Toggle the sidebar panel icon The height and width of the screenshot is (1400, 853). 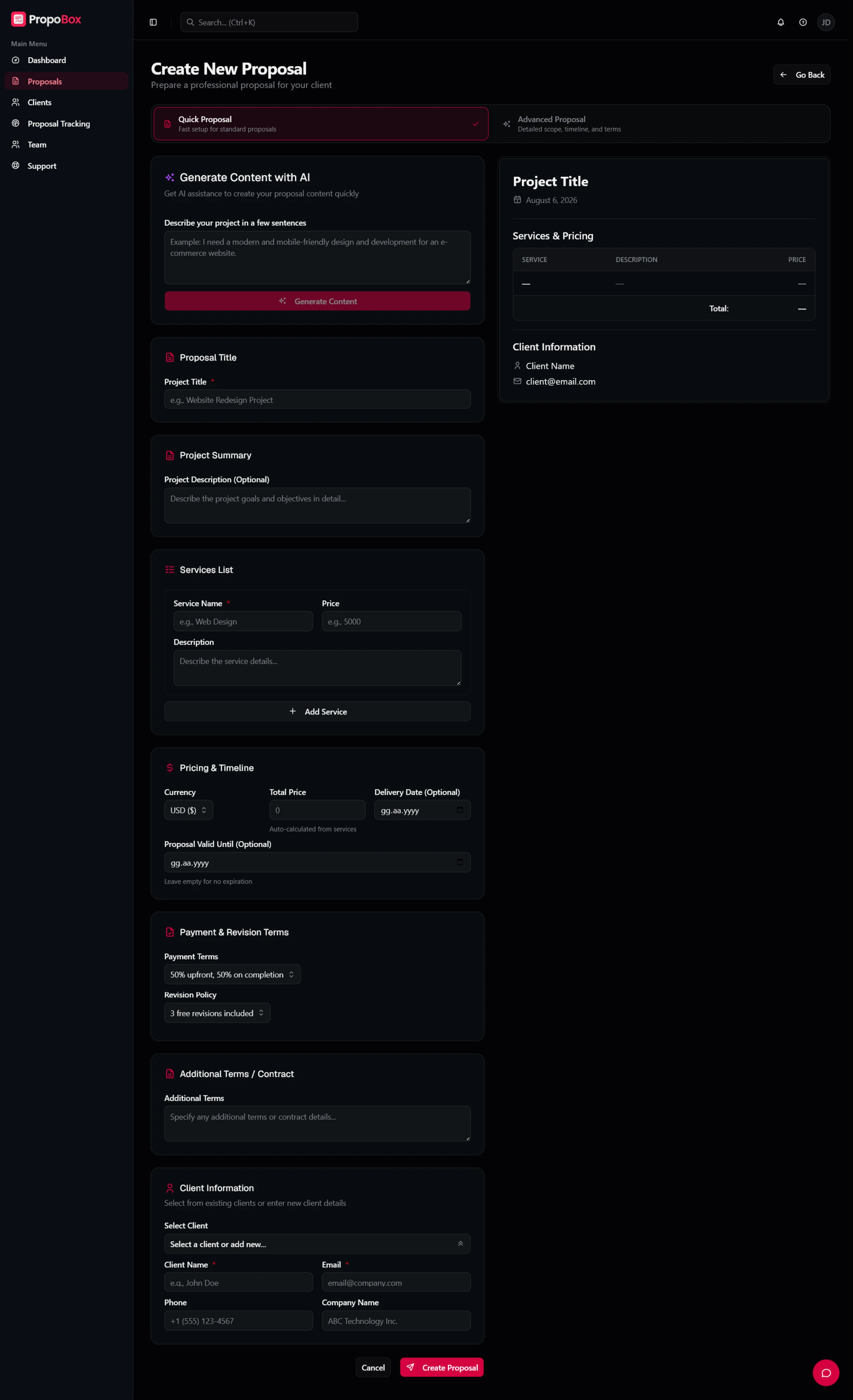(x=153, y=22)
